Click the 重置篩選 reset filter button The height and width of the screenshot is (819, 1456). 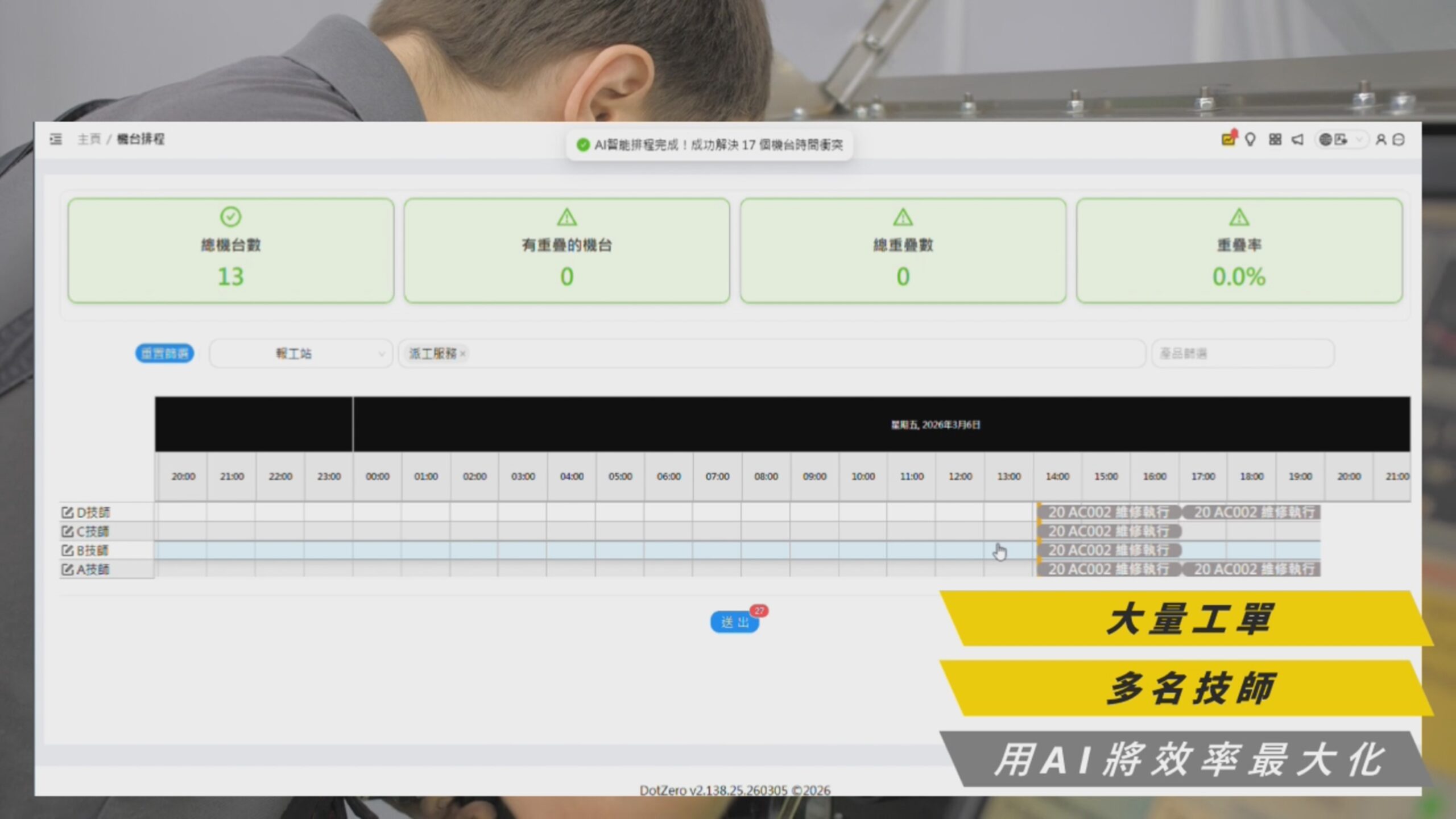pos(164,354)
